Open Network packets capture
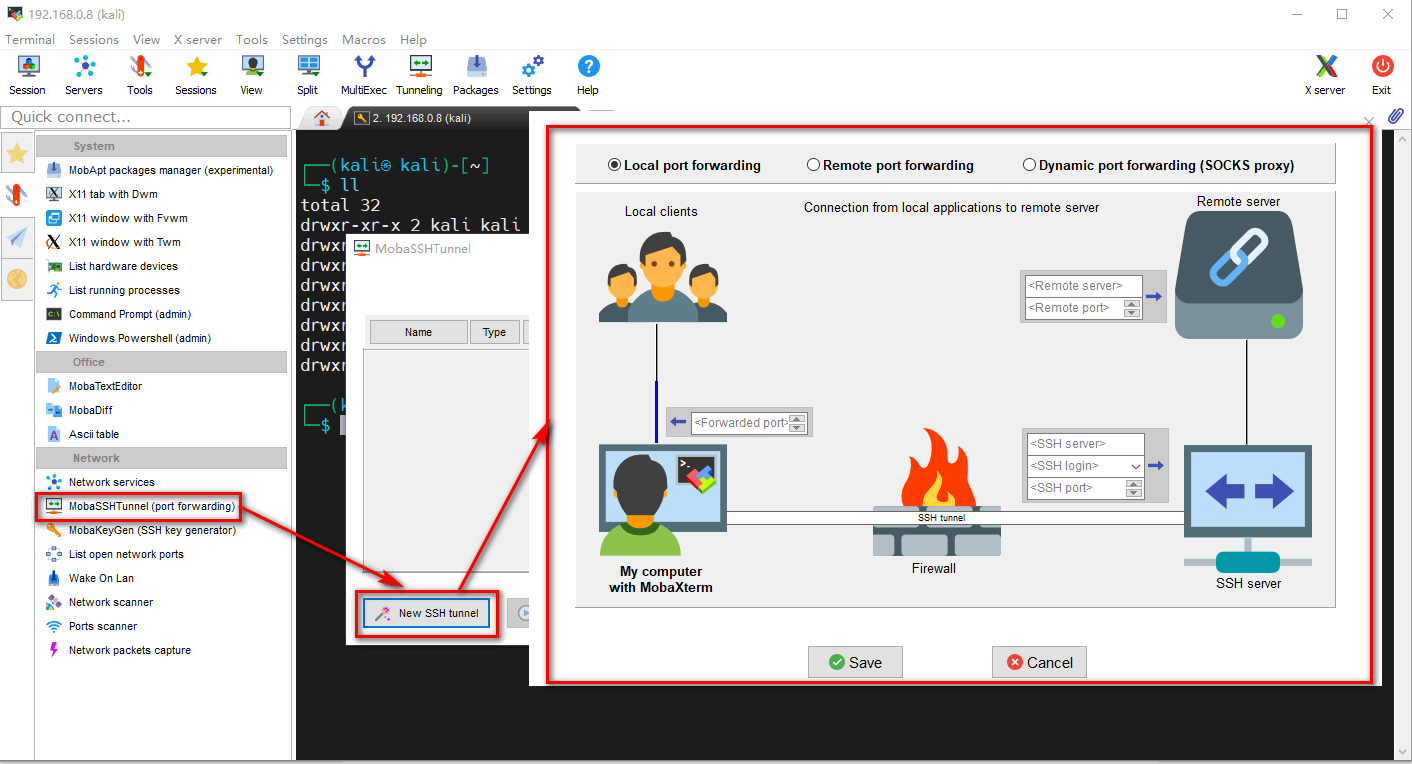This screenshot has height=764, width=1412. (119, 650)
